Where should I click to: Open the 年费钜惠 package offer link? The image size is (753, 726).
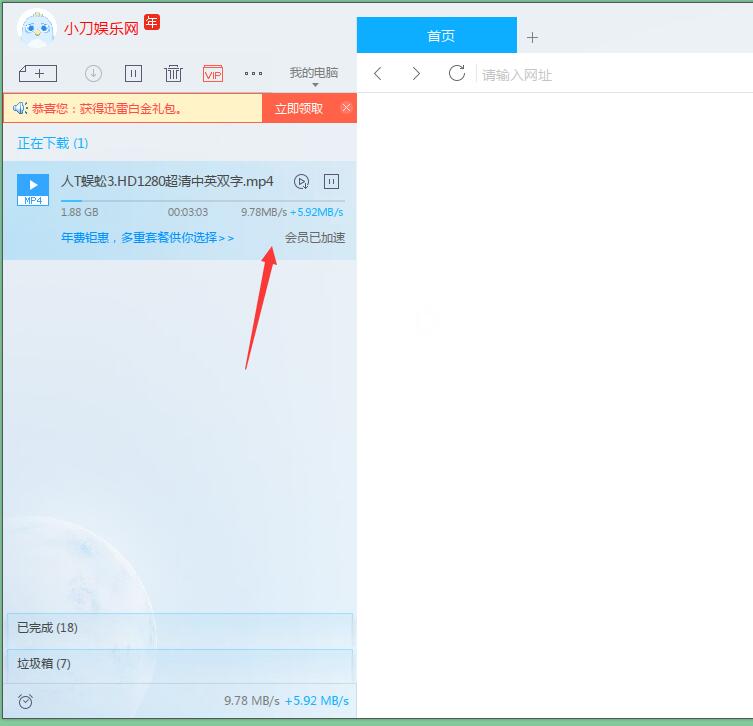(x=147, y=238)
